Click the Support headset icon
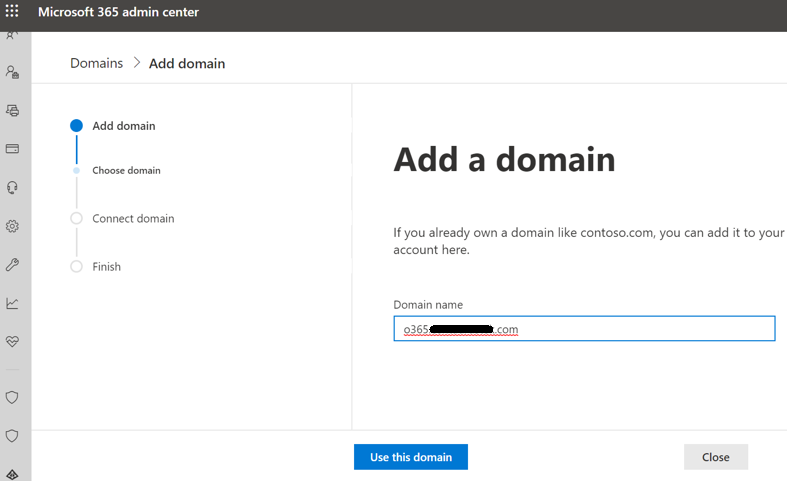The image size is (787, 481). [x=13, y=187]
